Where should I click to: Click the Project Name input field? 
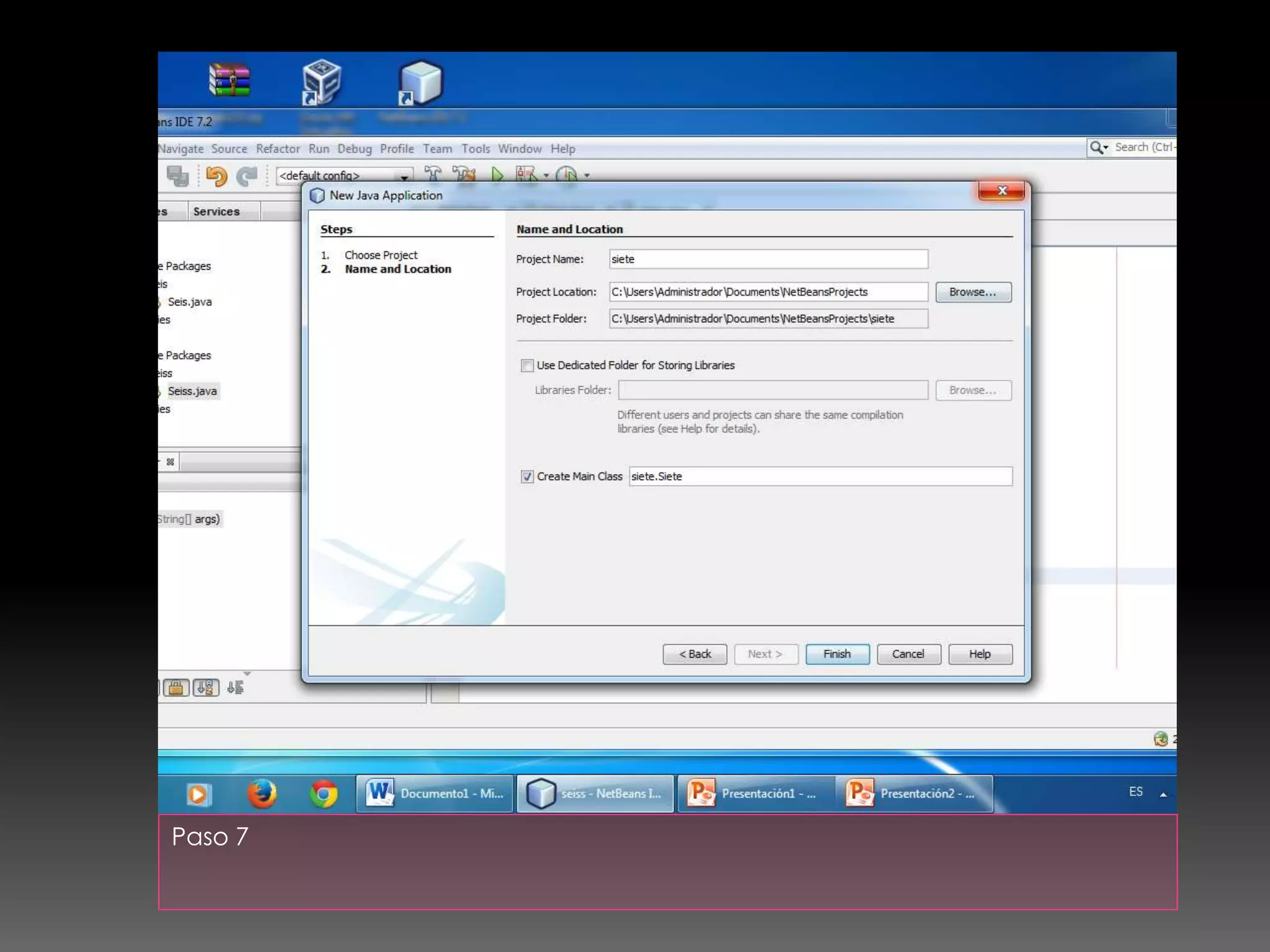[x=768, y=259]
